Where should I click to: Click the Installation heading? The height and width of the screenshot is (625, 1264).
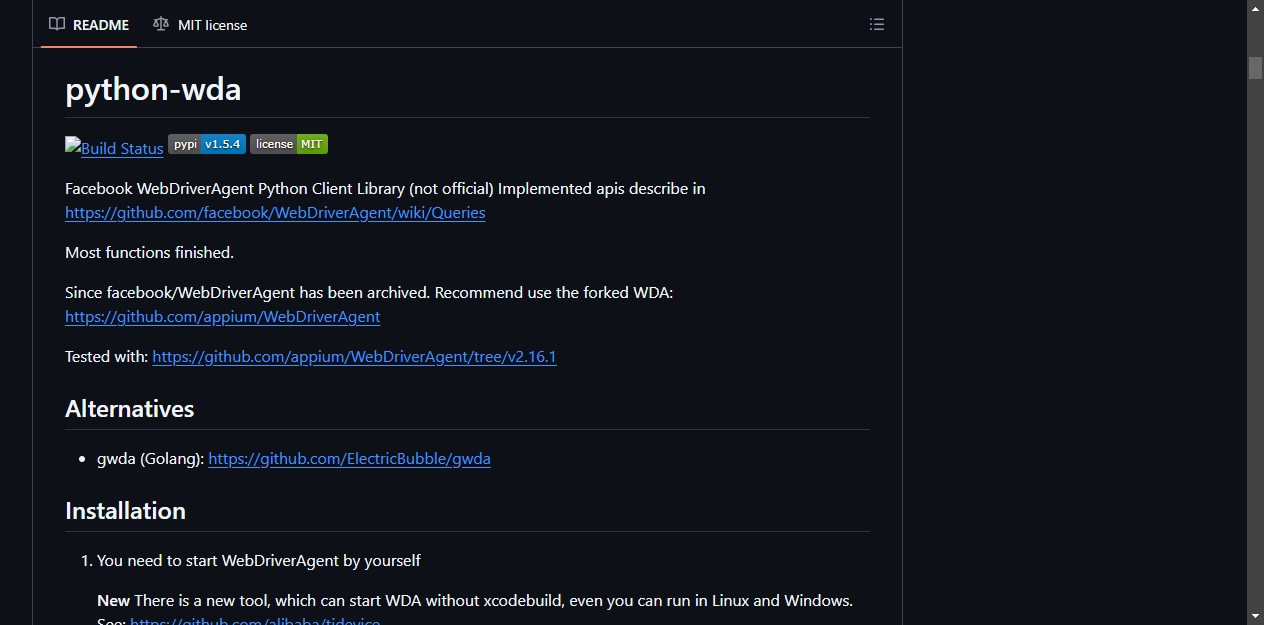125,511
